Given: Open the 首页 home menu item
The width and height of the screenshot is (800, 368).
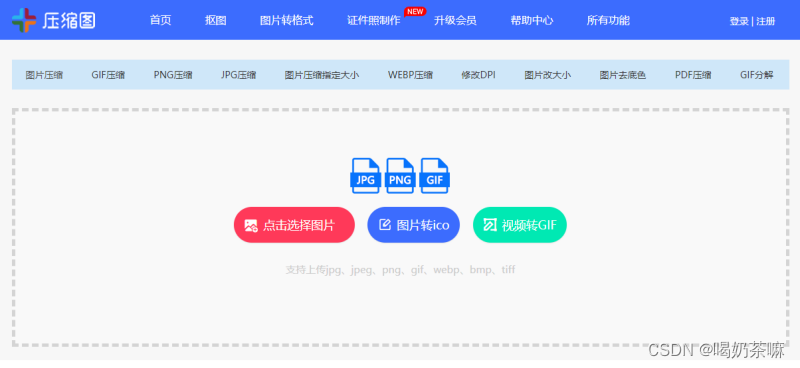Looking at the screenshot, I should tap(161, 20).
